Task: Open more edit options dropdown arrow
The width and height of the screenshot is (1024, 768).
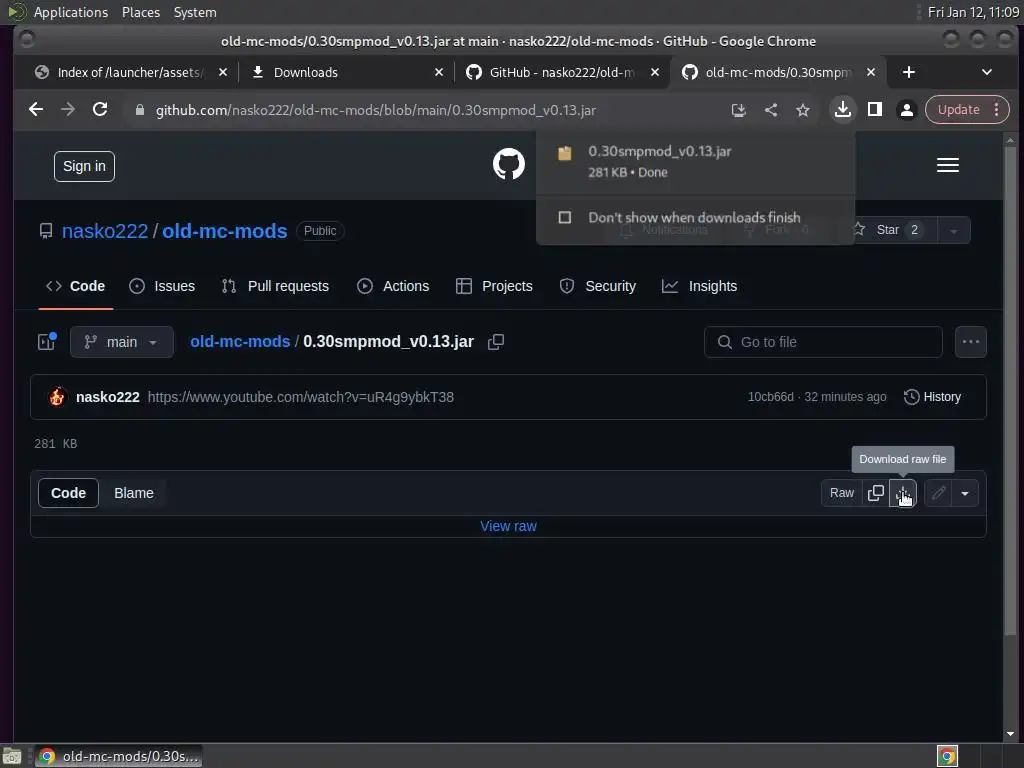Action: click(965, 493)
